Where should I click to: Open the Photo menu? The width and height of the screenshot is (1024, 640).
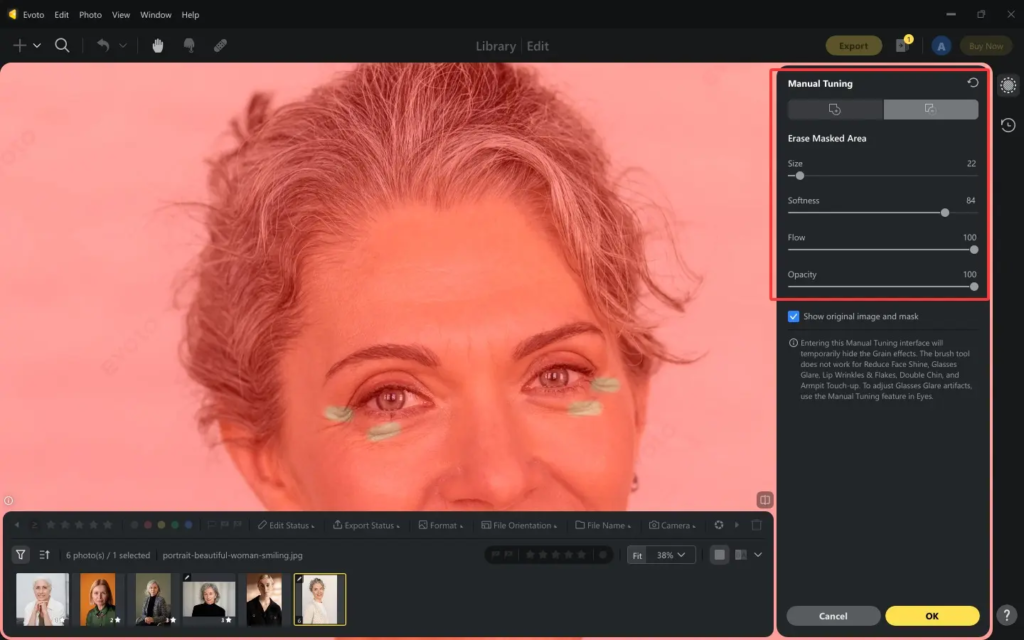click(90, 15)
